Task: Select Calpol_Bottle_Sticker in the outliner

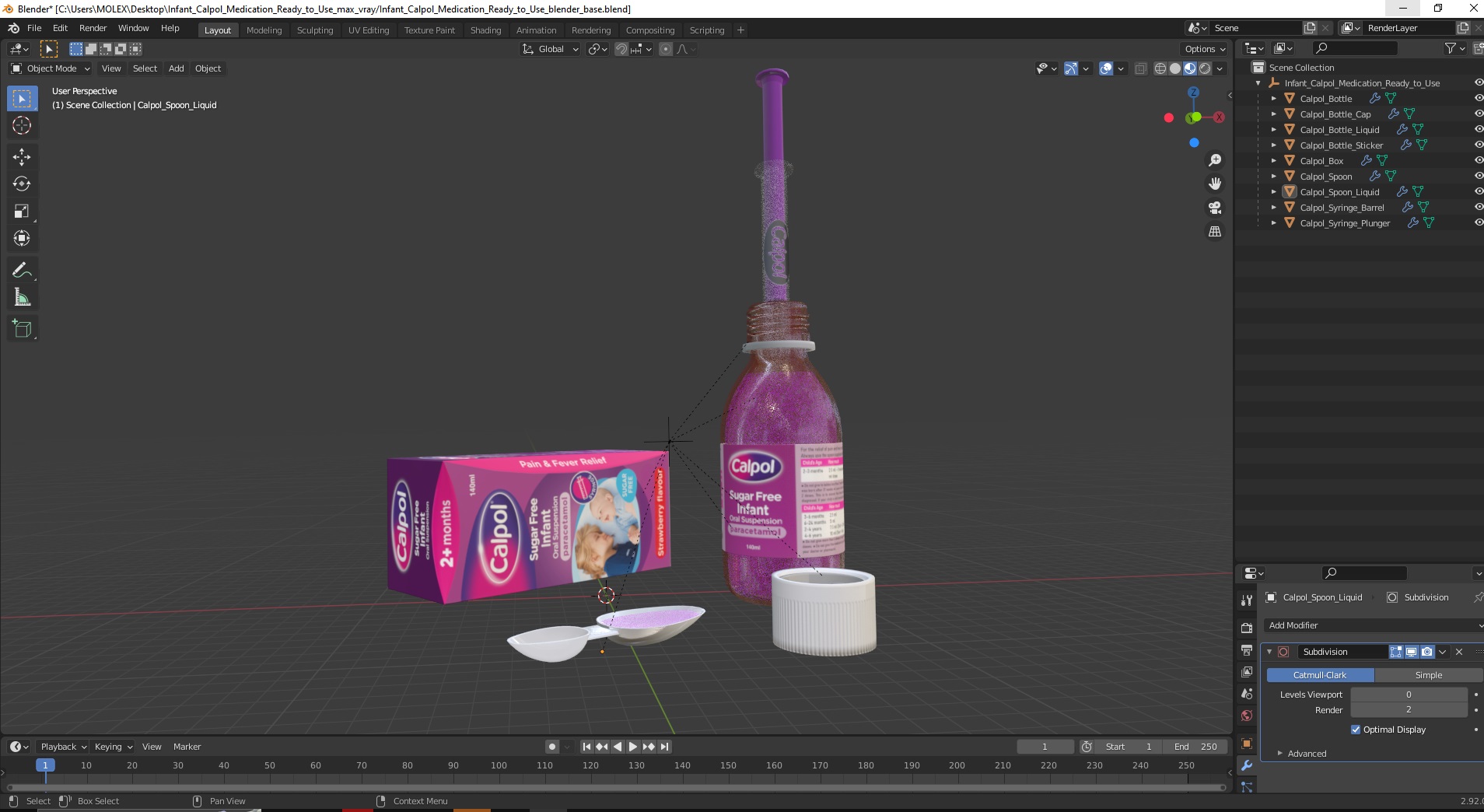Action: pos(1342,145)
